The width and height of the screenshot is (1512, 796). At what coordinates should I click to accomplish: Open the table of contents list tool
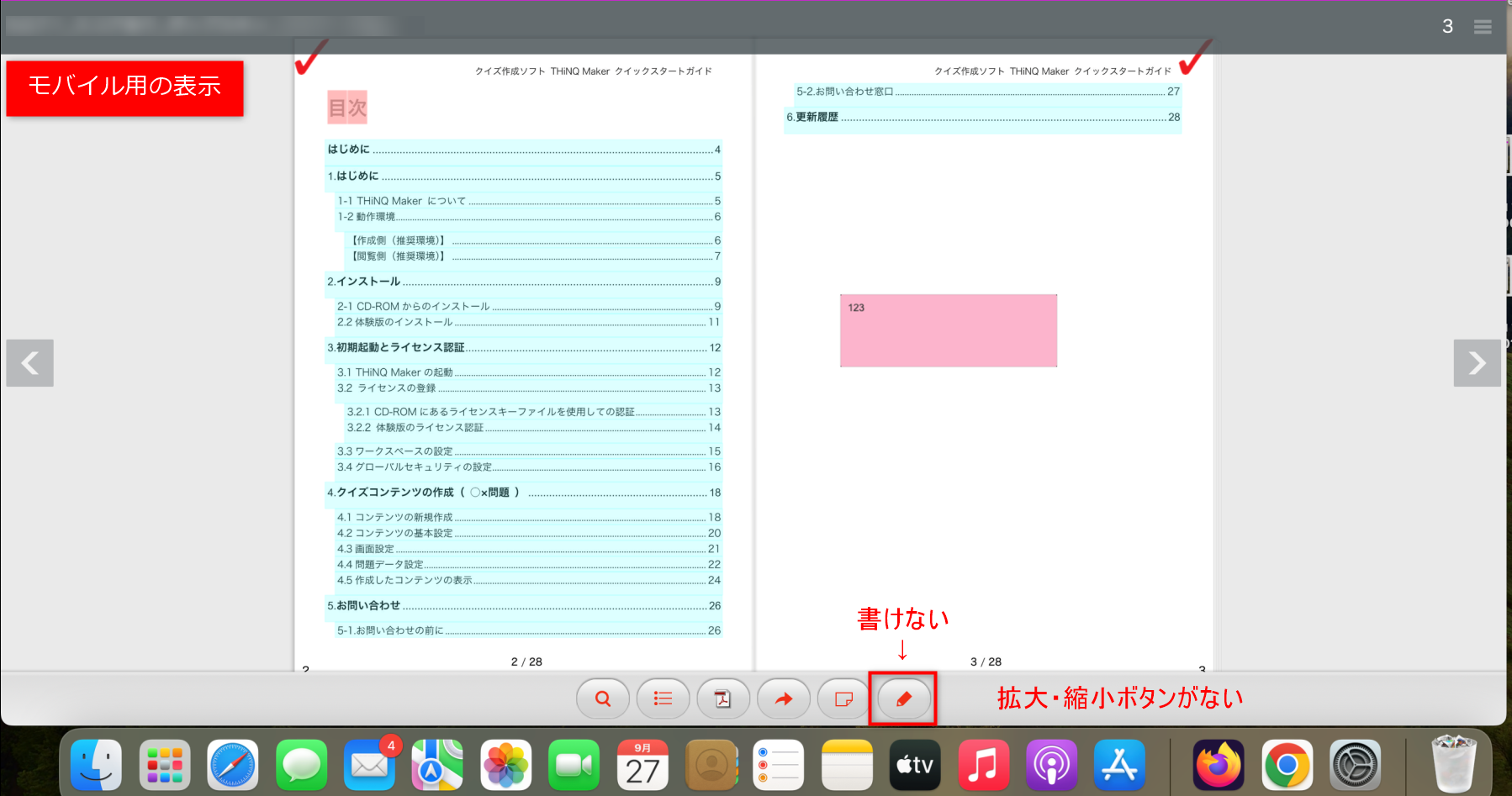click(x=663, y=698)
